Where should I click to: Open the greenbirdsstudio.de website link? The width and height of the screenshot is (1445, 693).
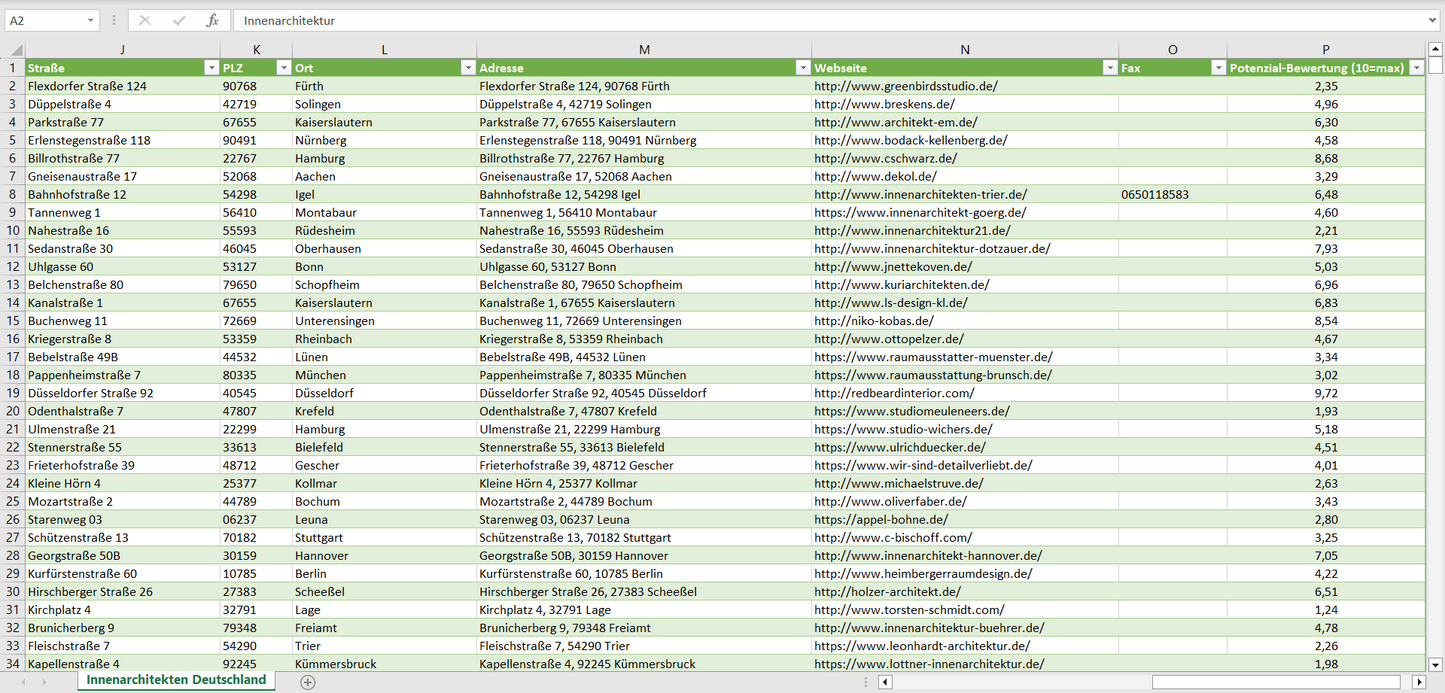pyautogui.click(x=905, y=86)
